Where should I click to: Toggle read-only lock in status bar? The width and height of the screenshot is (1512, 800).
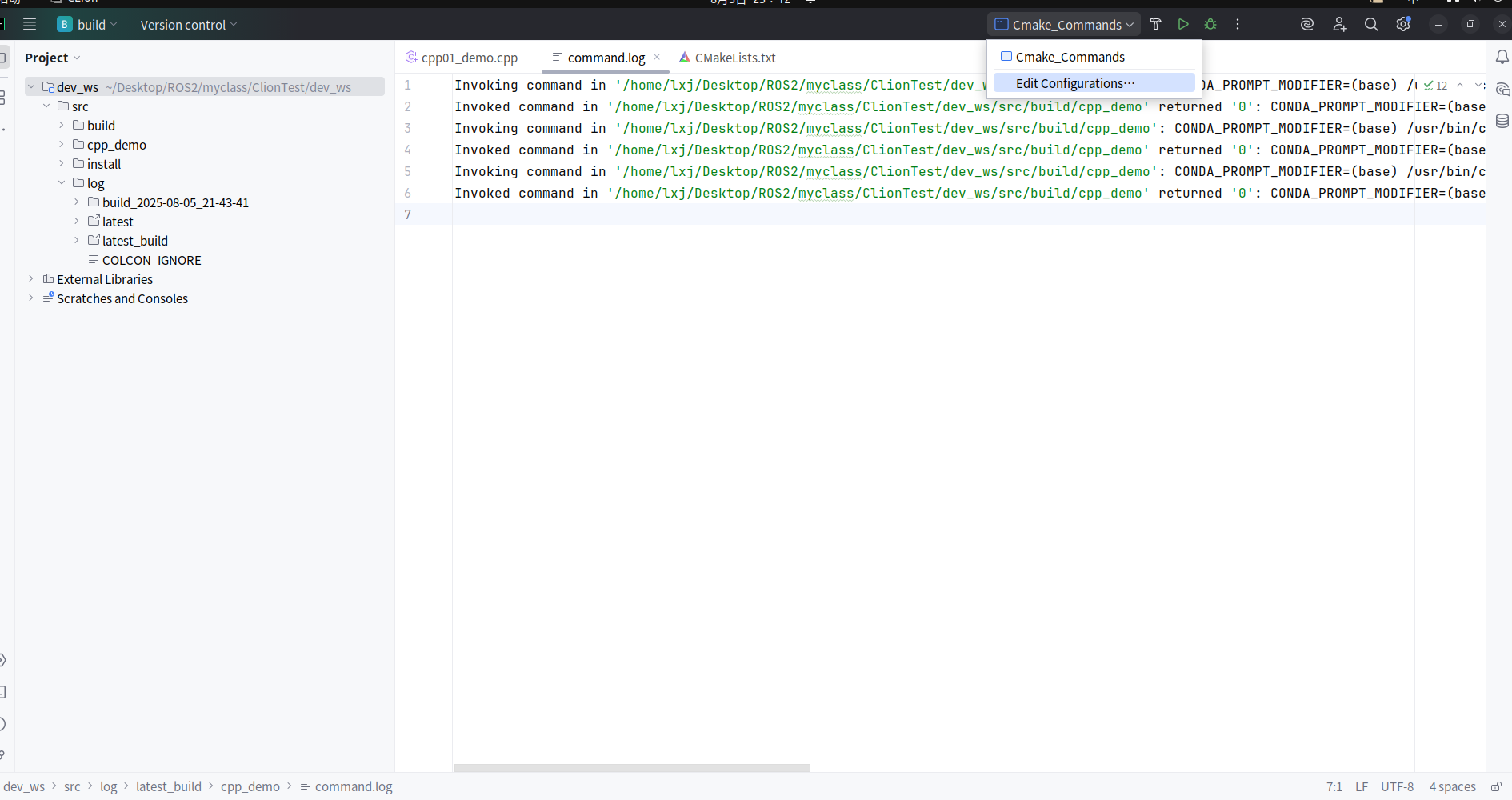click(1495, 787)
